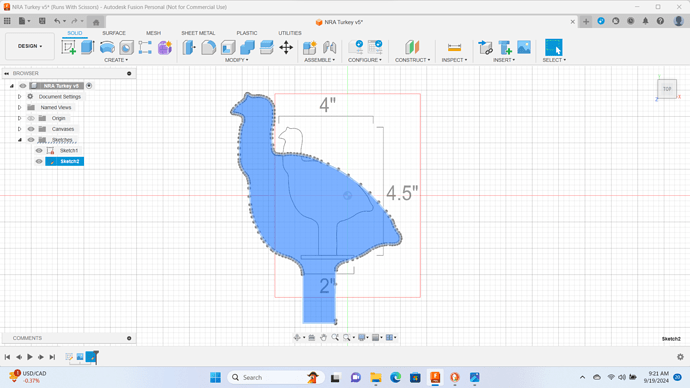The width and height of the screenshot is (690, 388).
Task: Open the Configure Parameters tool
Action: click(356, 47)
